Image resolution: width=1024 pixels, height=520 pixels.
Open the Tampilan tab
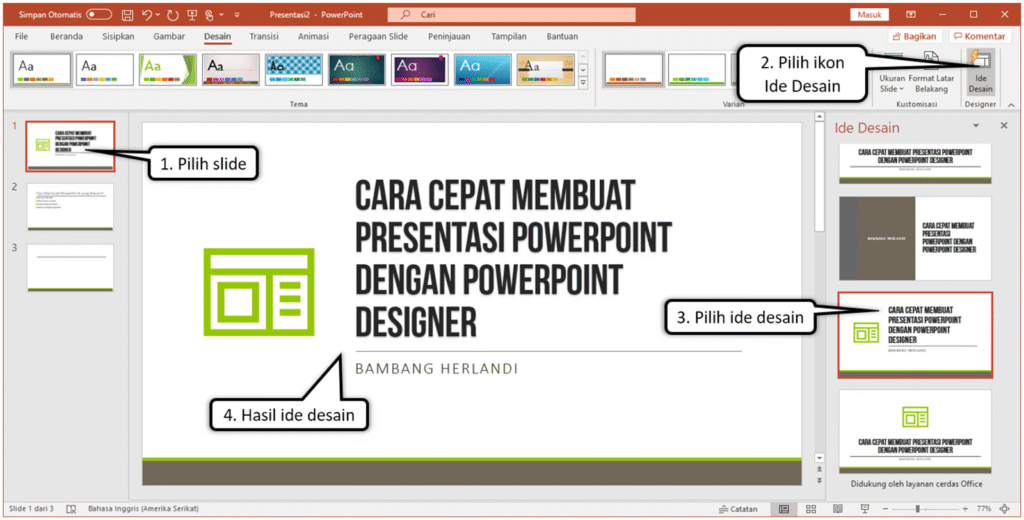click(511, 37)
